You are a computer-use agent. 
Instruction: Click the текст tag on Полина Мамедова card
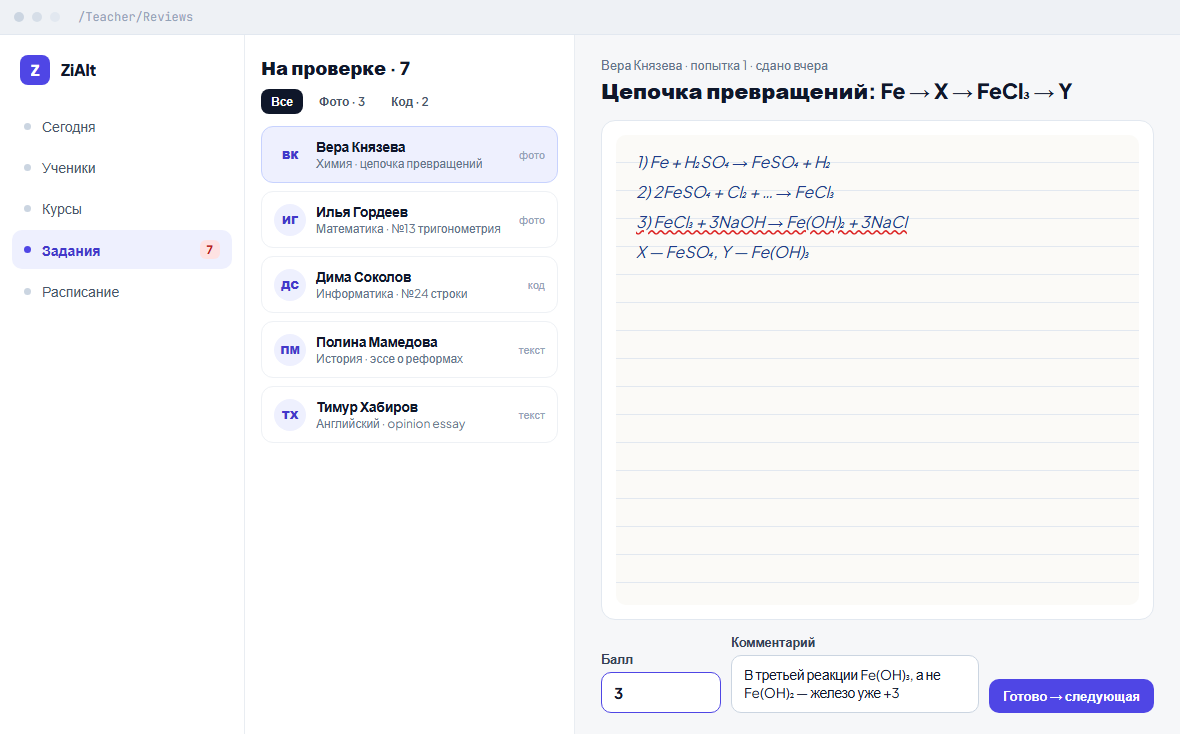pos(531,350)
